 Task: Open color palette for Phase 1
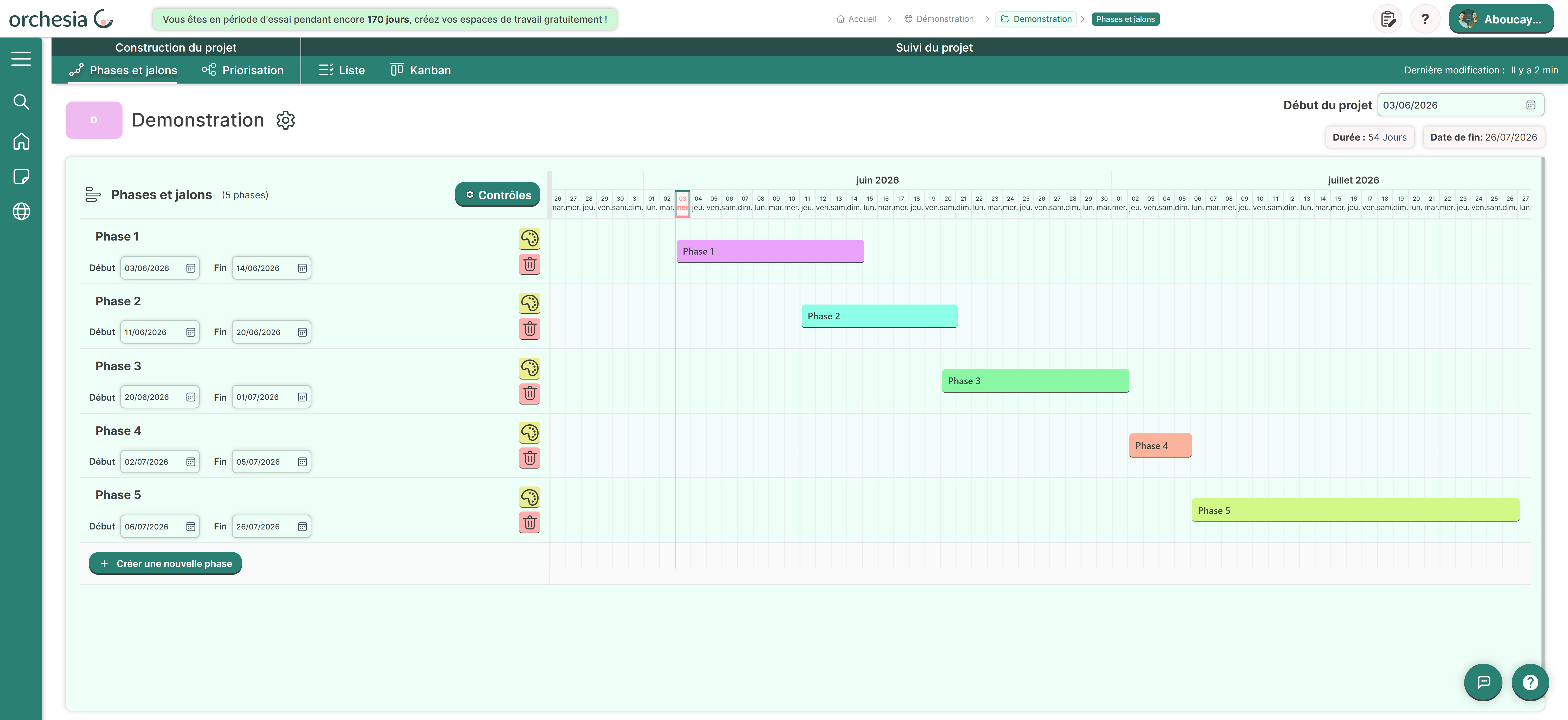click(530, 239)
